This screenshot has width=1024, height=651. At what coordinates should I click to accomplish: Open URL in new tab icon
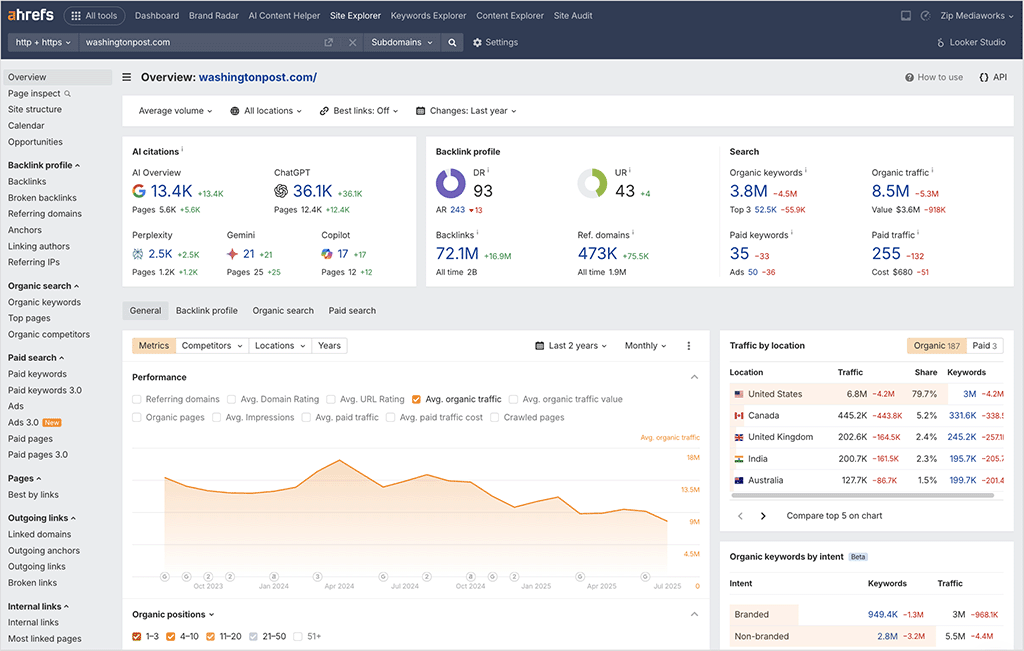328,42
